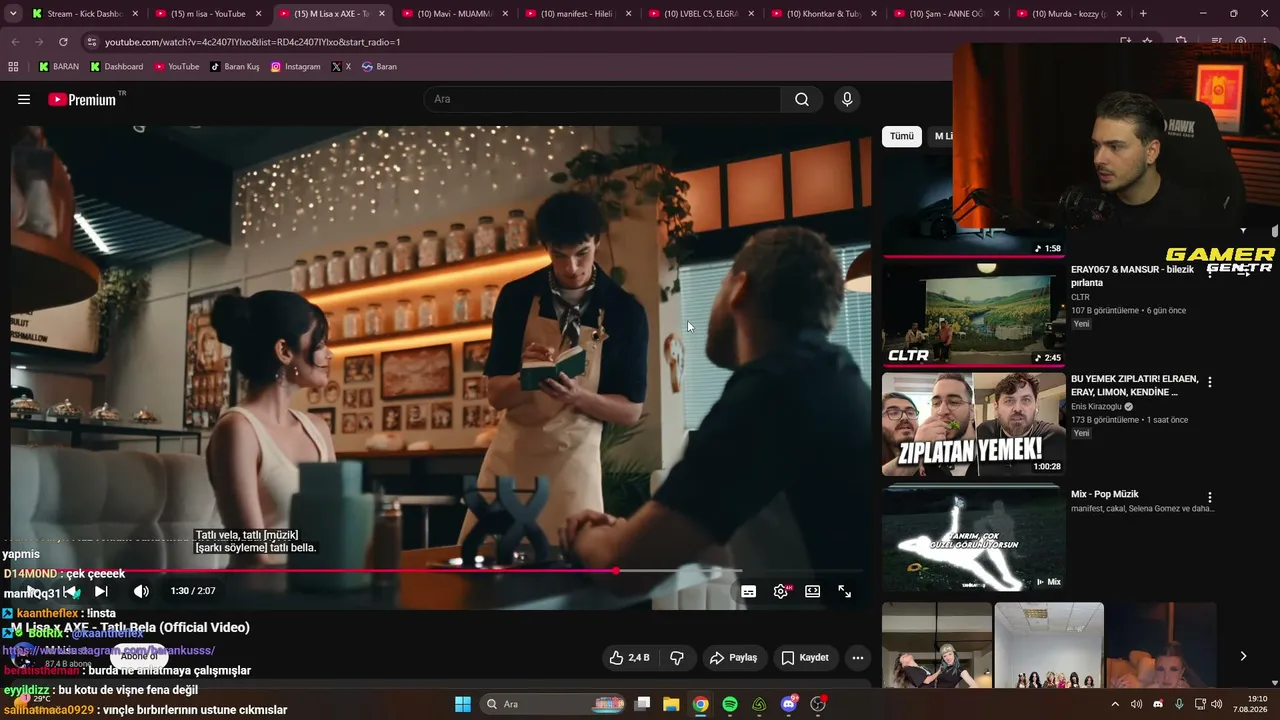Open more actions below the video
The height and width of the screenshot is (720, 1280).
(858, 657)
